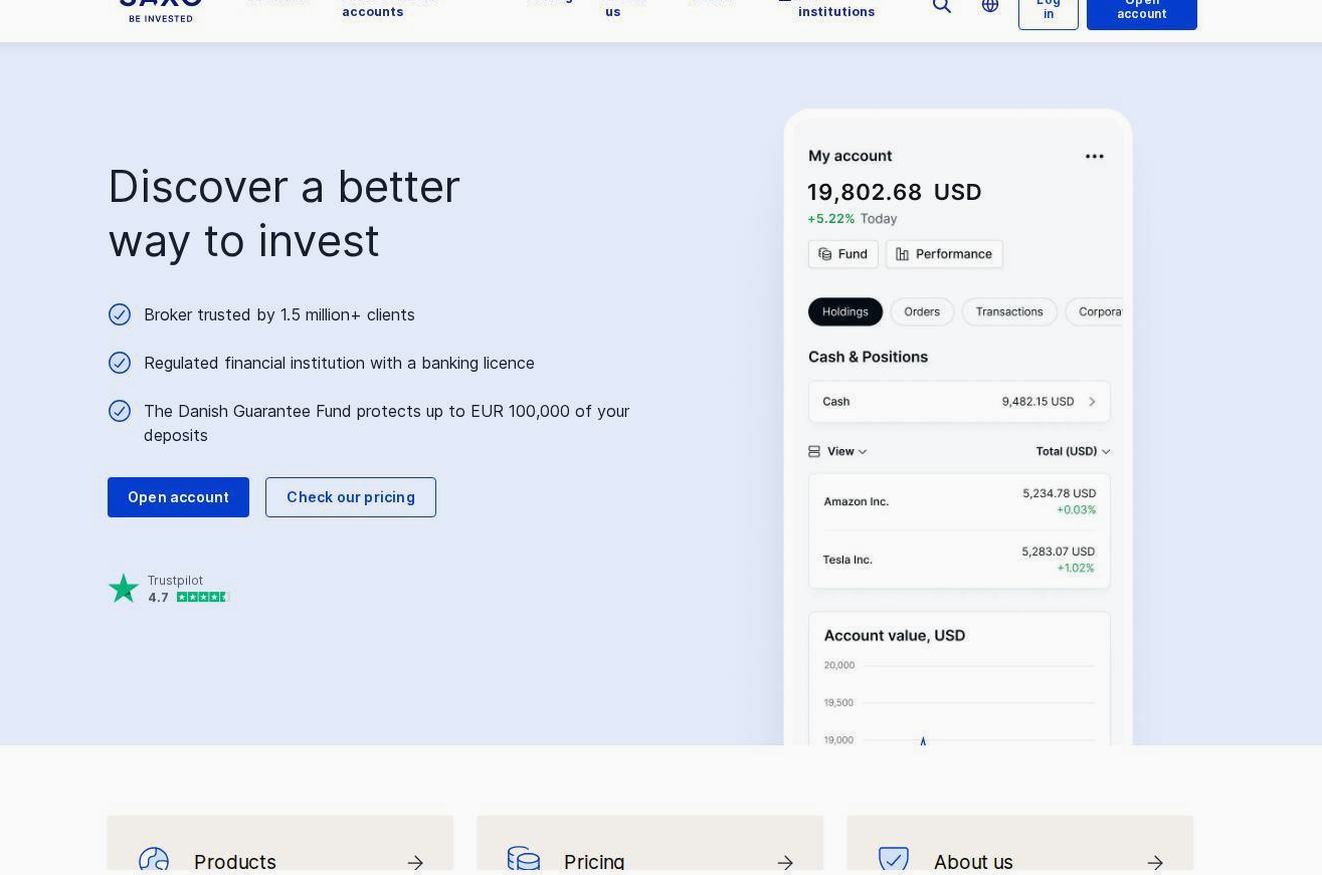The image size is (1322, 875).
Task: Open the Cash row chevron
Action: (1092, 402)
